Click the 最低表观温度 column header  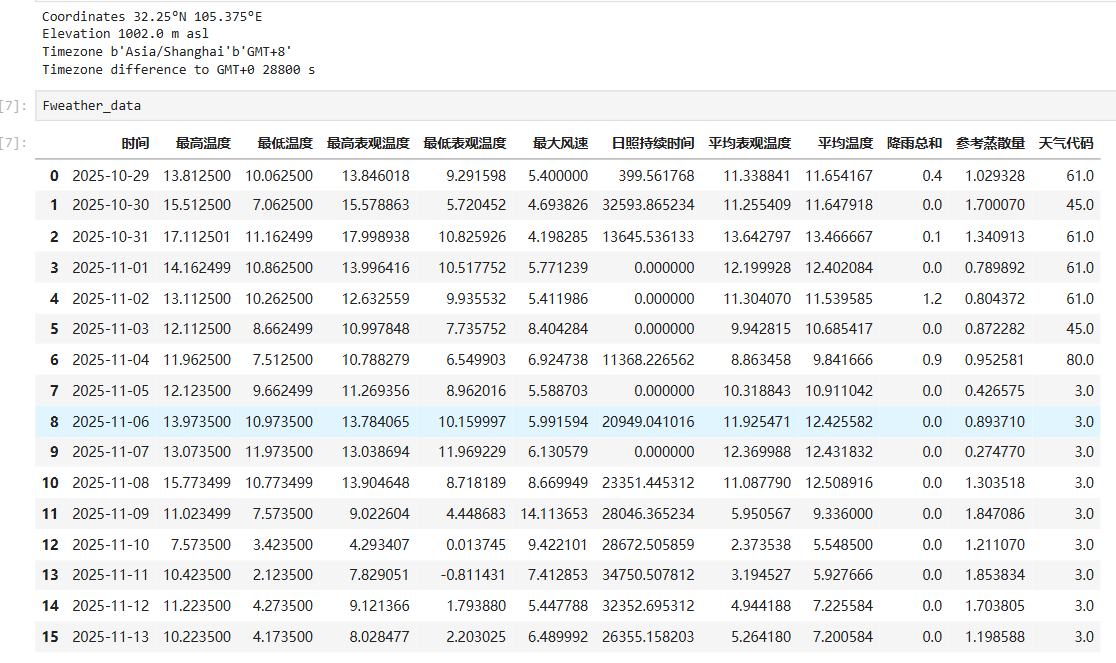coord(465,143)
